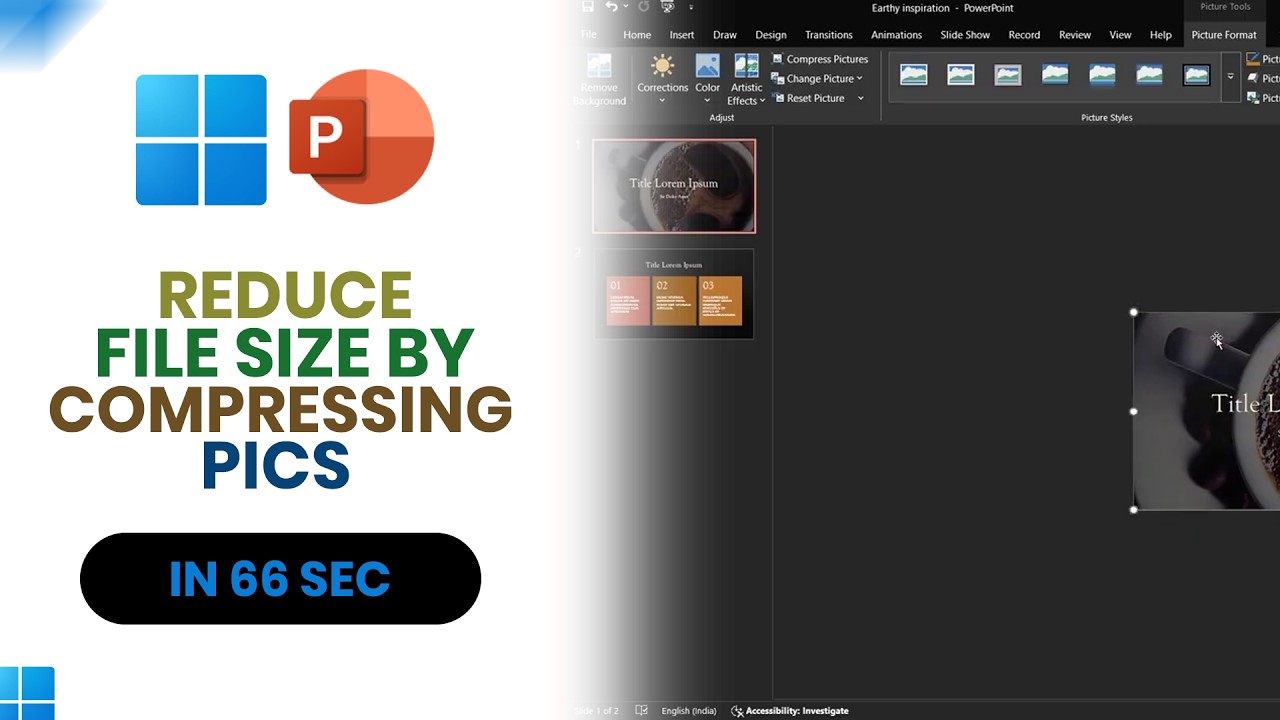Viewport: 1280px width, 720px height.
Task: Open the Record tab
Action: click(x=1024, y=35)
